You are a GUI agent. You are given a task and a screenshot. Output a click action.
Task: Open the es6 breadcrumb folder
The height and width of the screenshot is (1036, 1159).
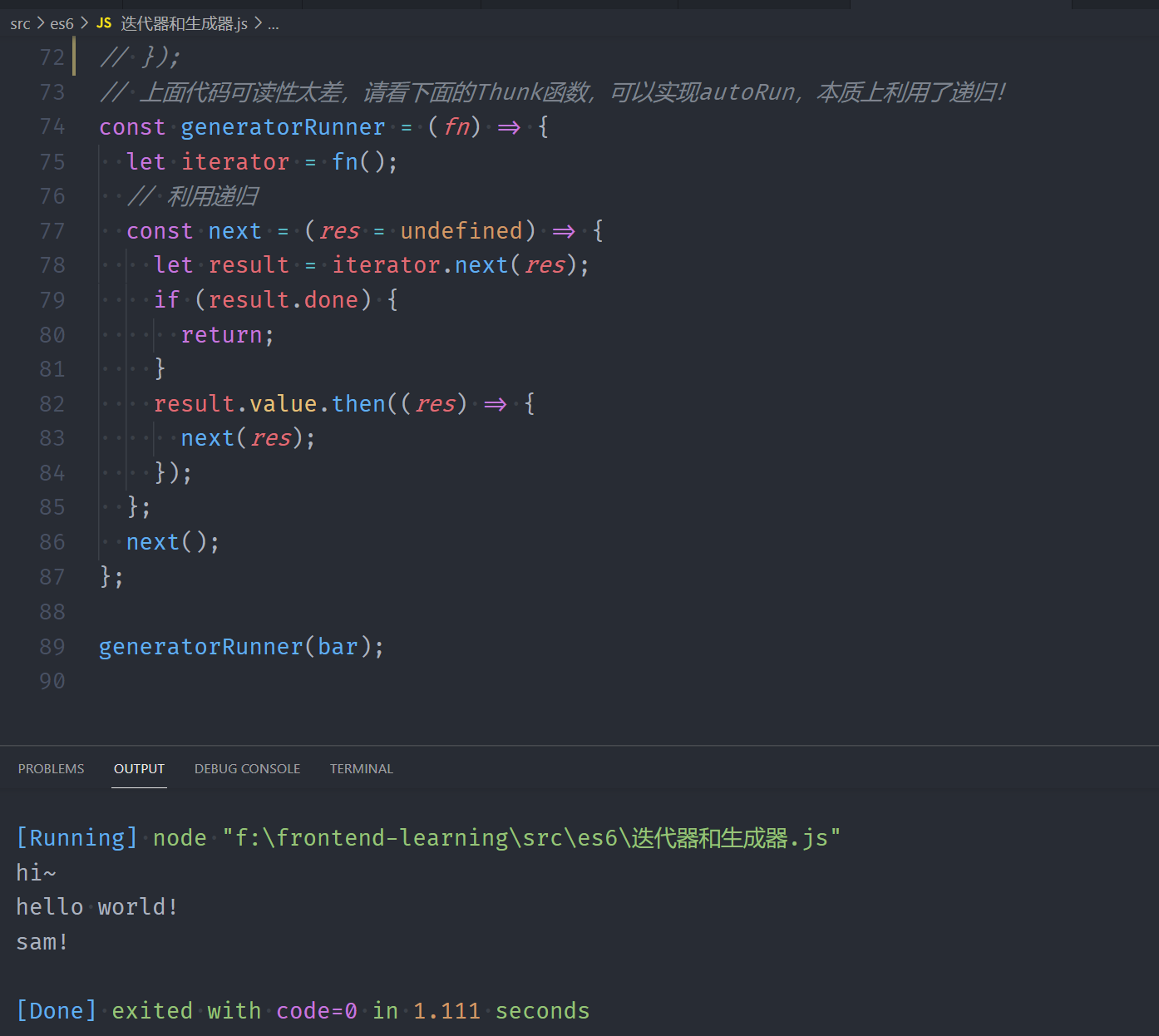(x=62, y=23)
